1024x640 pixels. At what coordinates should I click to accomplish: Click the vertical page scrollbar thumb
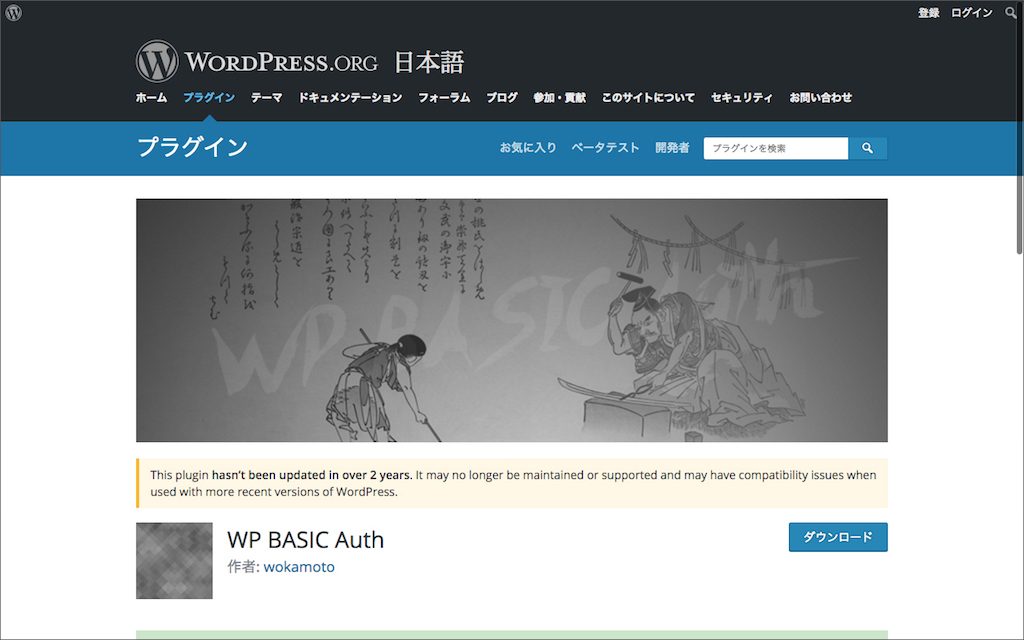coord(1019,128)
